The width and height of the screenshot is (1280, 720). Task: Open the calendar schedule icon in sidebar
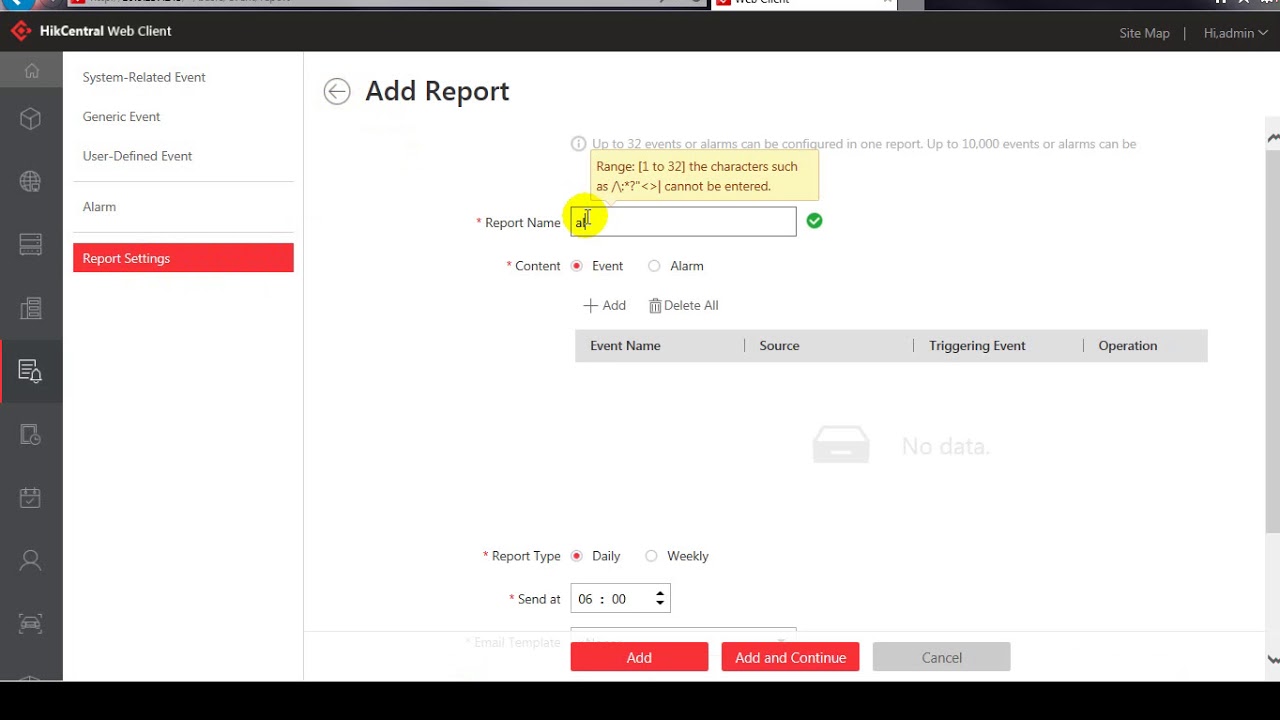tap(30, 498)
